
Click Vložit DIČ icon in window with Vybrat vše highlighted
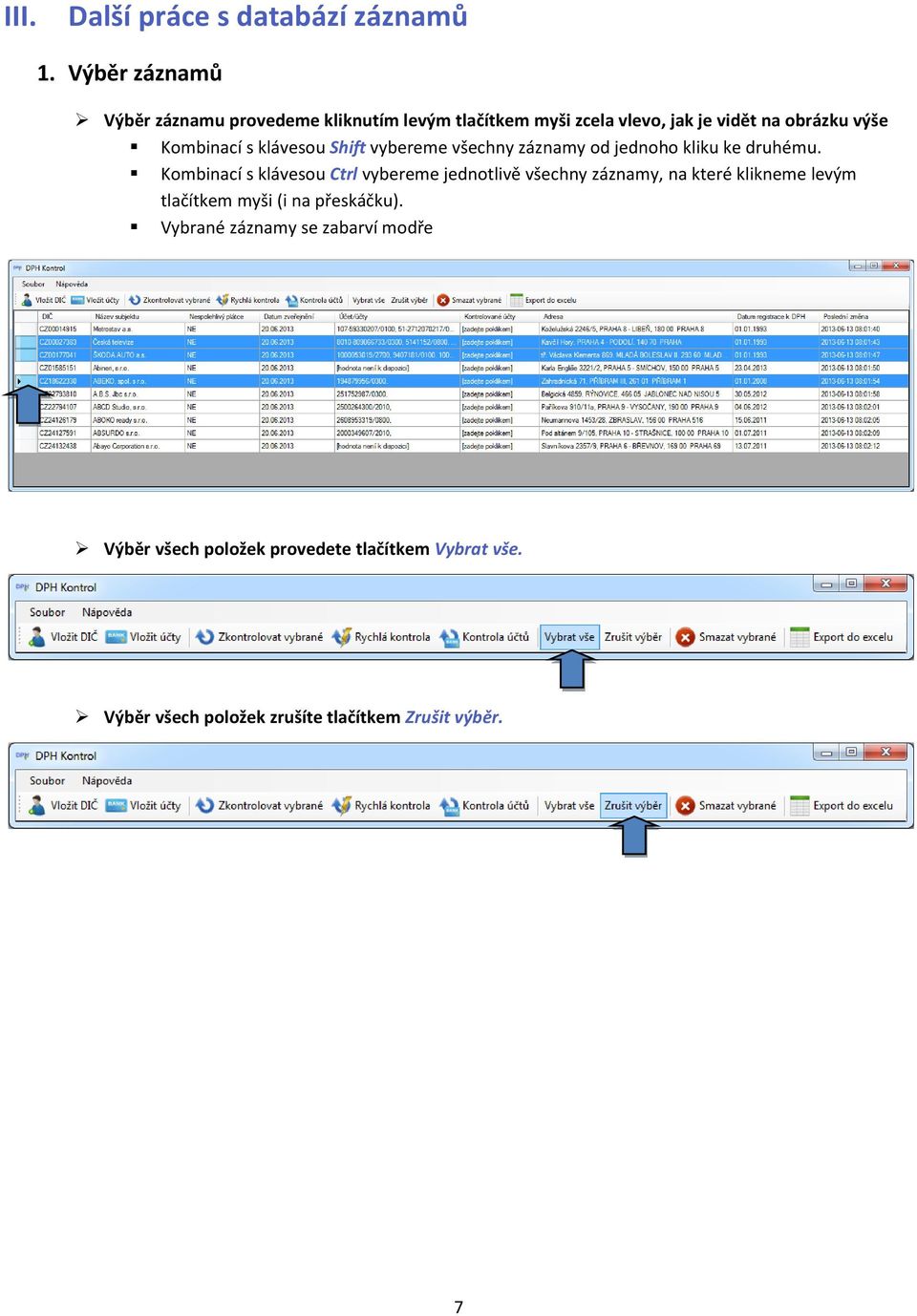point(37,637)
